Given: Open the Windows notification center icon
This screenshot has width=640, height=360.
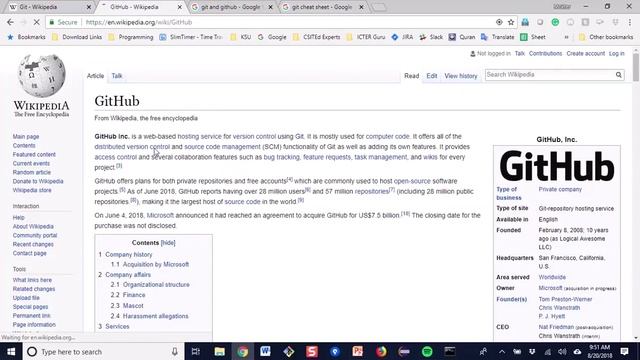Looking at the screenshot, I should coord(624,351).
